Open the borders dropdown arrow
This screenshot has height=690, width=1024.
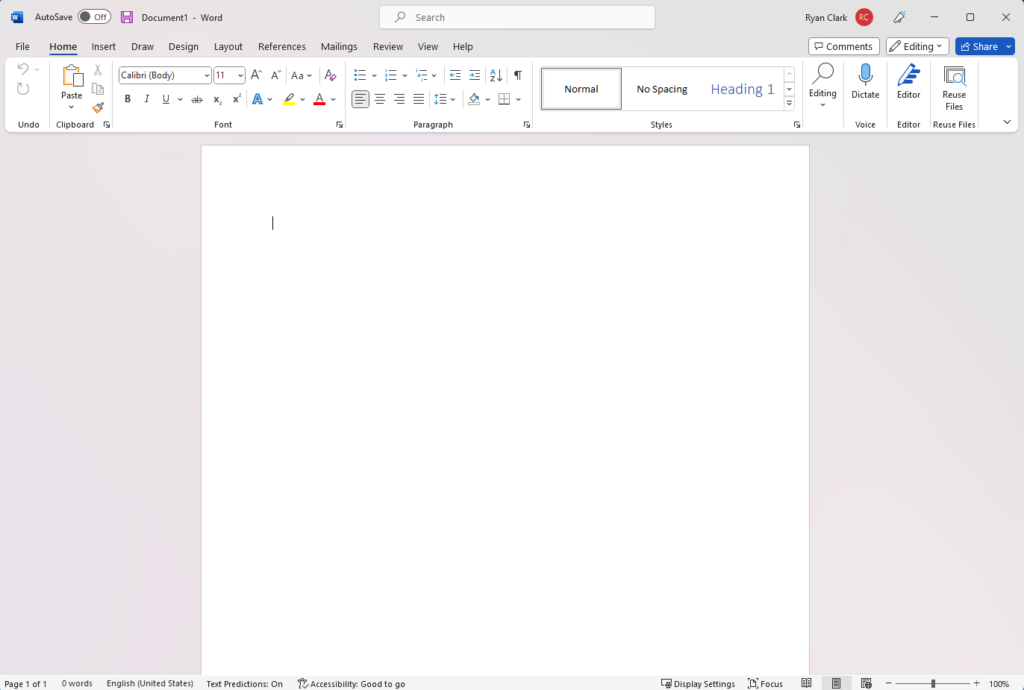click(x=519, y=99)
